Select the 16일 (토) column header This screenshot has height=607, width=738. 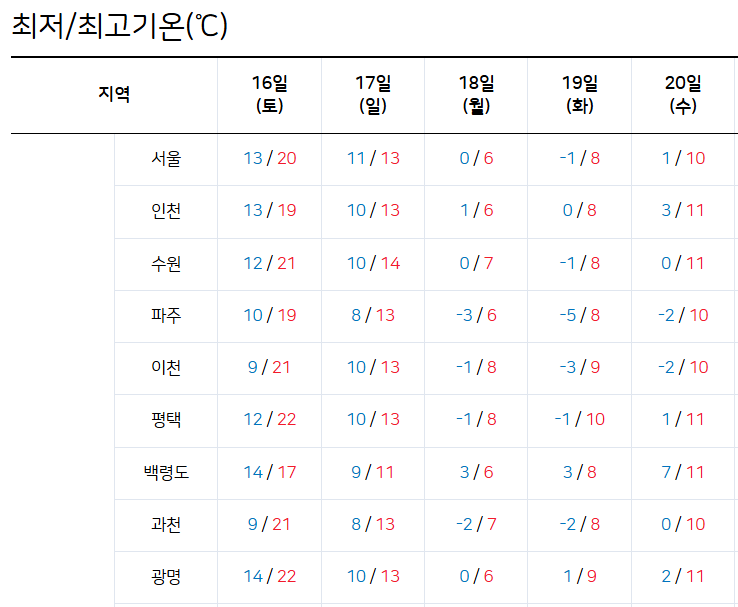(x=270, y=94)
